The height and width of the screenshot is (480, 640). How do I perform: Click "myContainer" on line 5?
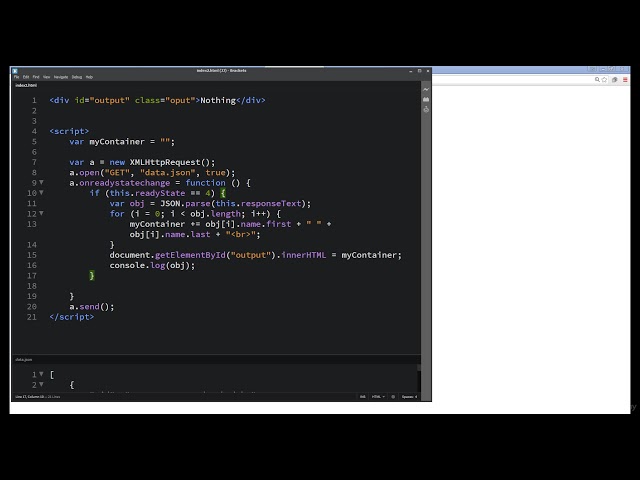coord(117,142)
